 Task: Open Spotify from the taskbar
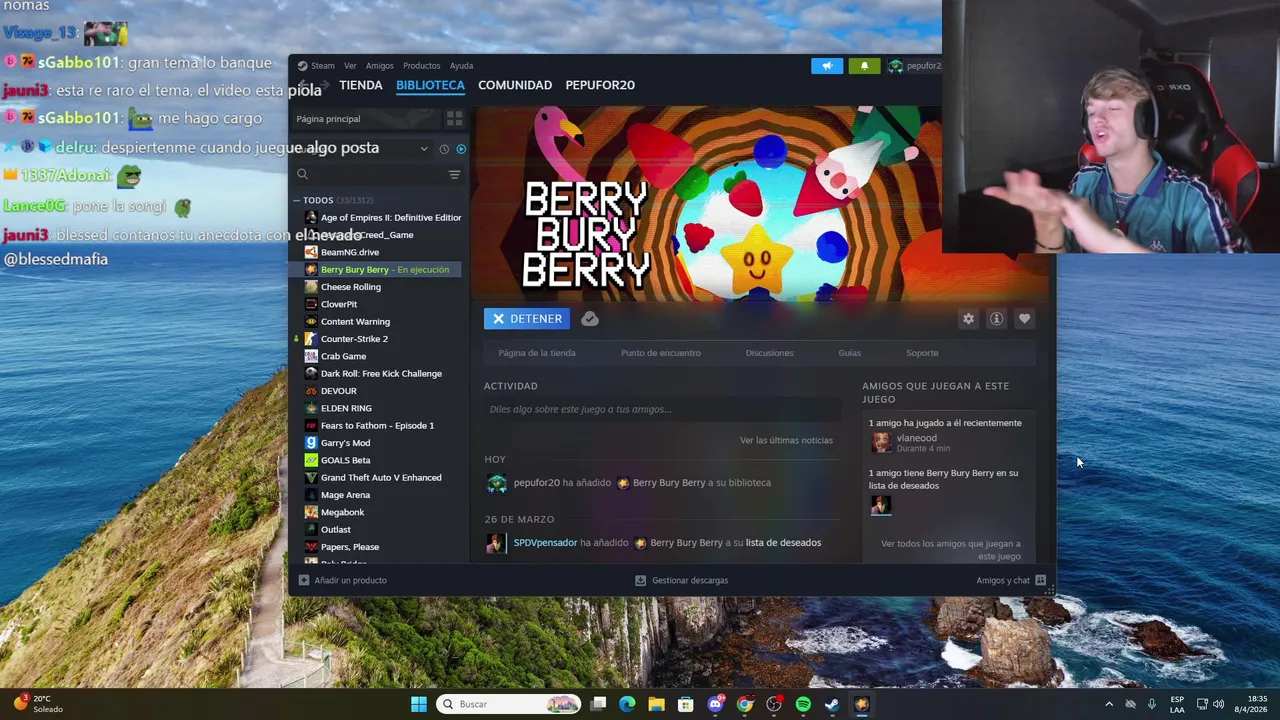coord(803,704)
